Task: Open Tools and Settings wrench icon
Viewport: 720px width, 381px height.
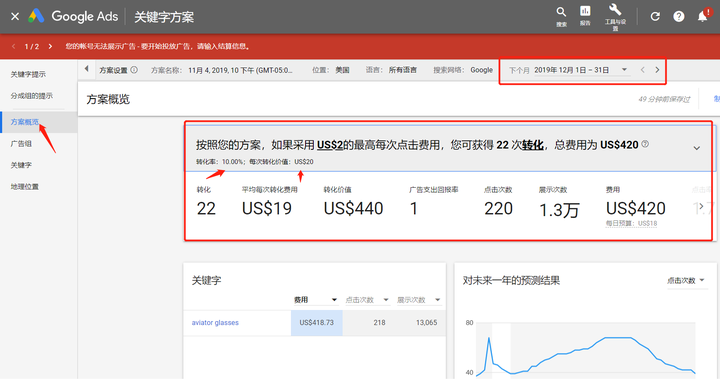Action: (x=615, y=10)
